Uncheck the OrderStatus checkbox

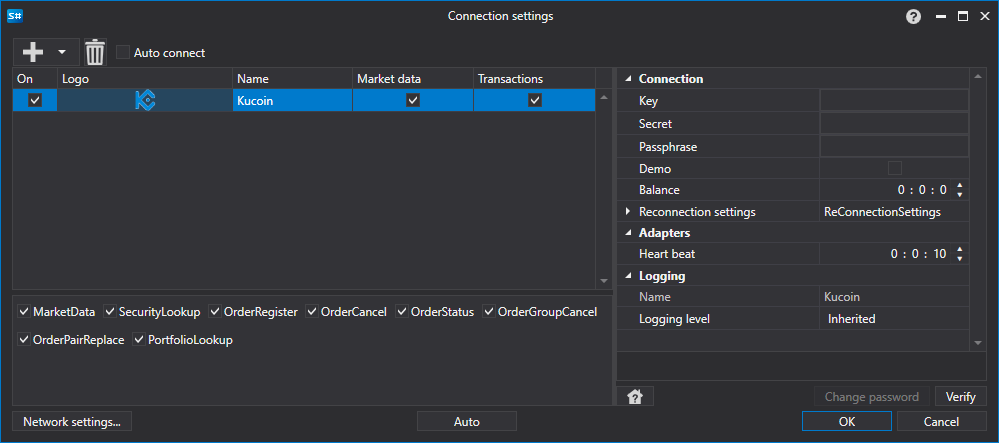coord(402,312)
